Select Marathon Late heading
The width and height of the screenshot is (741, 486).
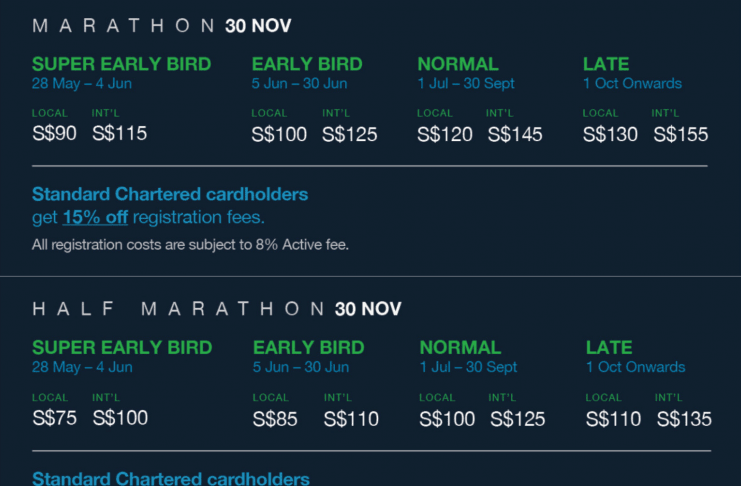[x=606, y=64]
